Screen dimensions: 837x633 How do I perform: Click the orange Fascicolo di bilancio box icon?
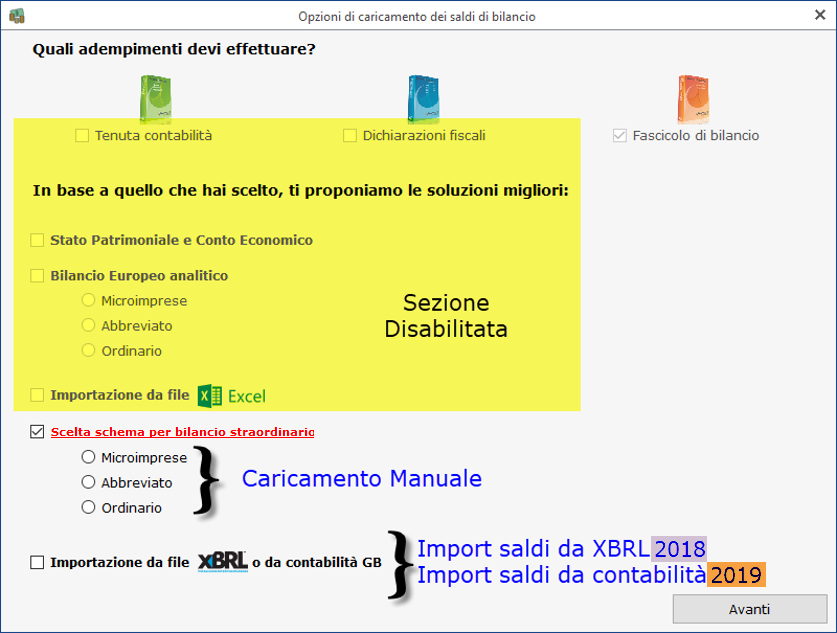(x=693, y=99)
